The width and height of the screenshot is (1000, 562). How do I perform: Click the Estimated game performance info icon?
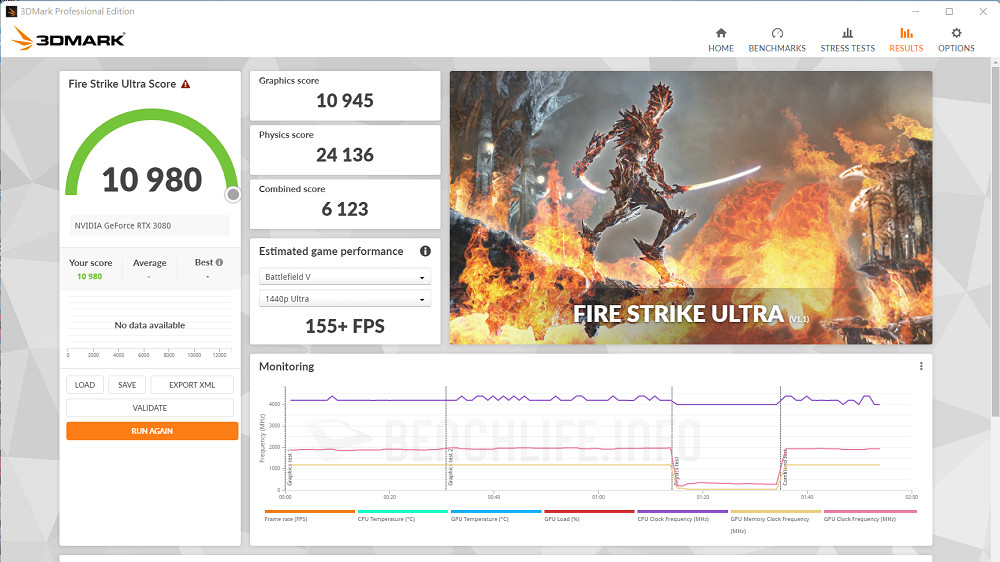(425, 251)
